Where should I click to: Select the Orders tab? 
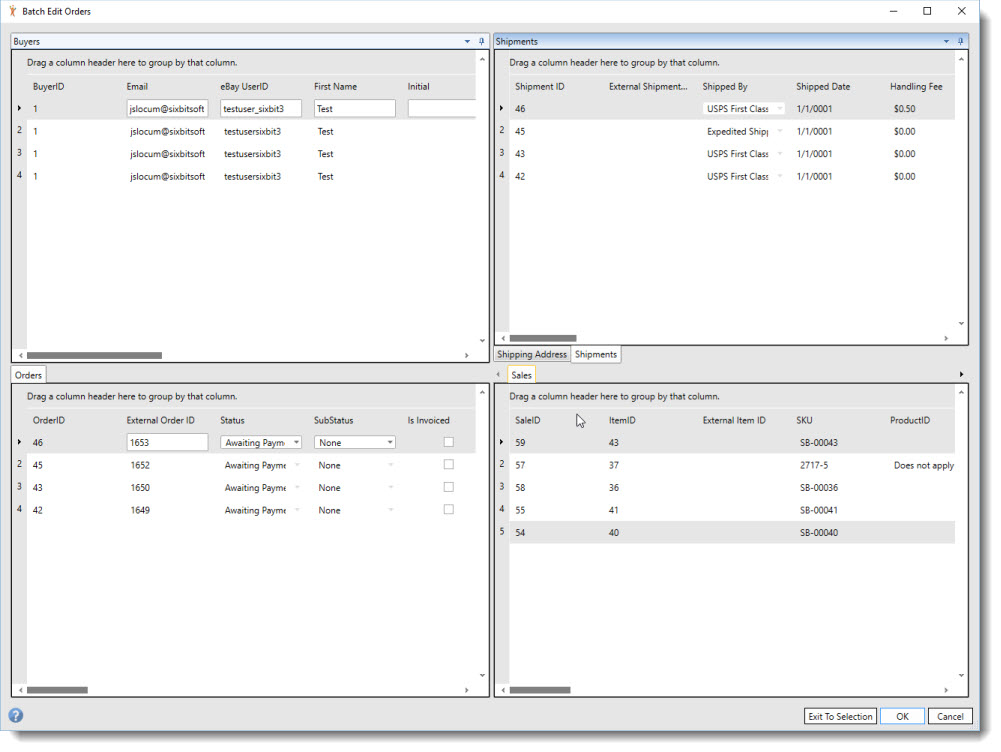click(28, 375)
